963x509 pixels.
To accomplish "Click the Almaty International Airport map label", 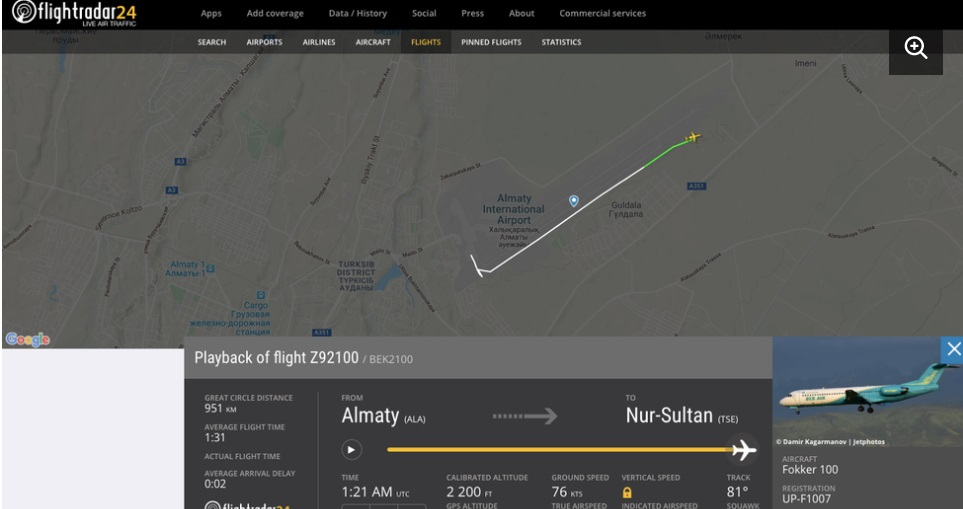I will point(513,209).
